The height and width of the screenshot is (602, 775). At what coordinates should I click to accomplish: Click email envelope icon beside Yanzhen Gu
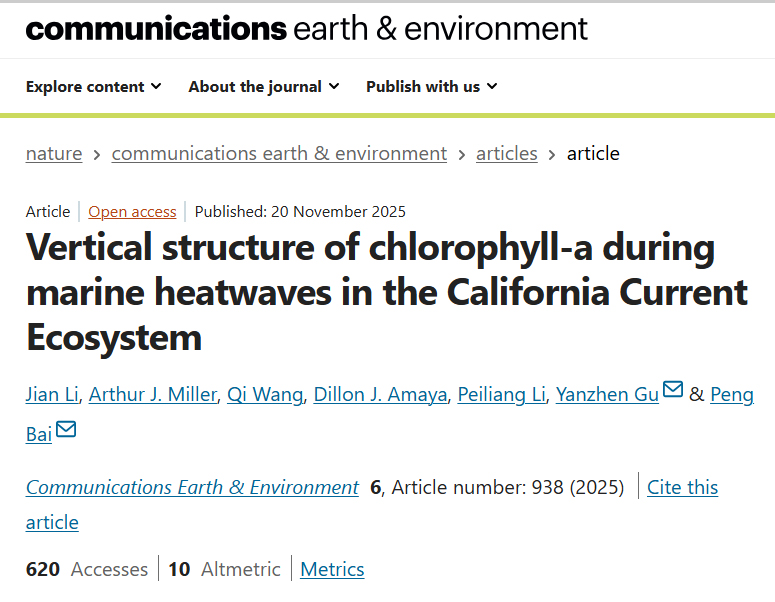tap(673, 390)
